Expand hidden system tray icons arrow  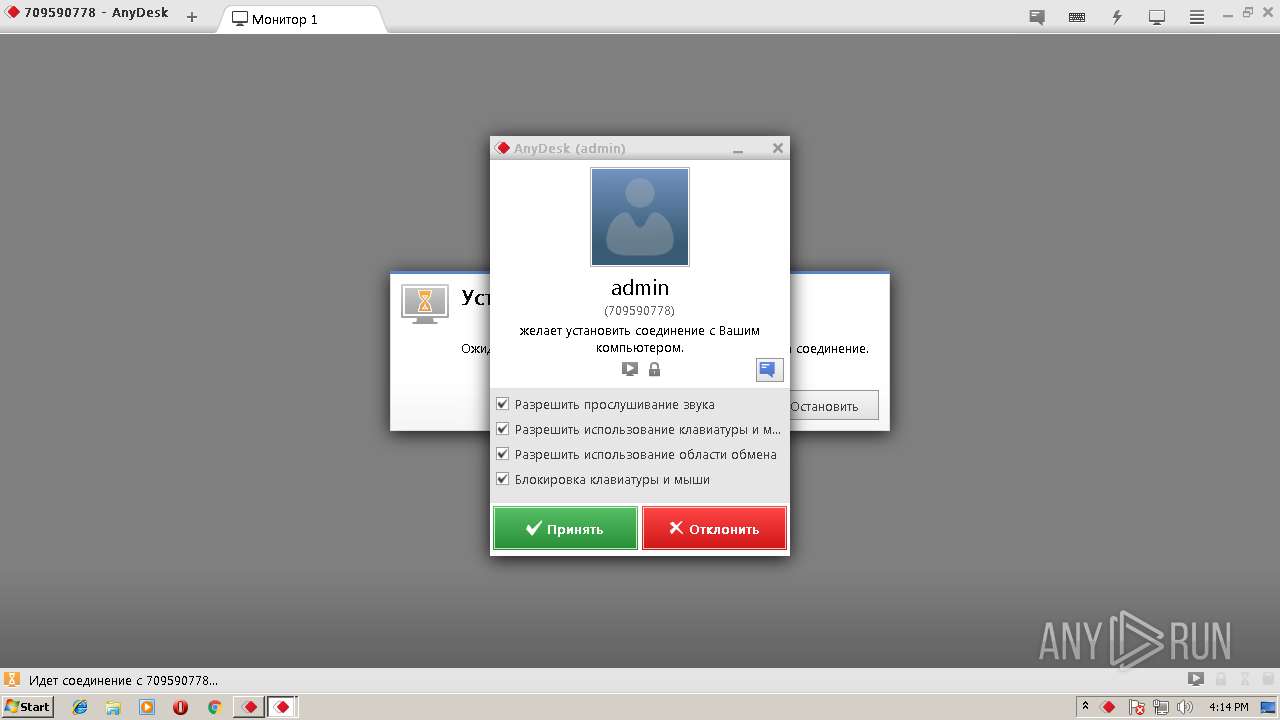point(1085,706)
